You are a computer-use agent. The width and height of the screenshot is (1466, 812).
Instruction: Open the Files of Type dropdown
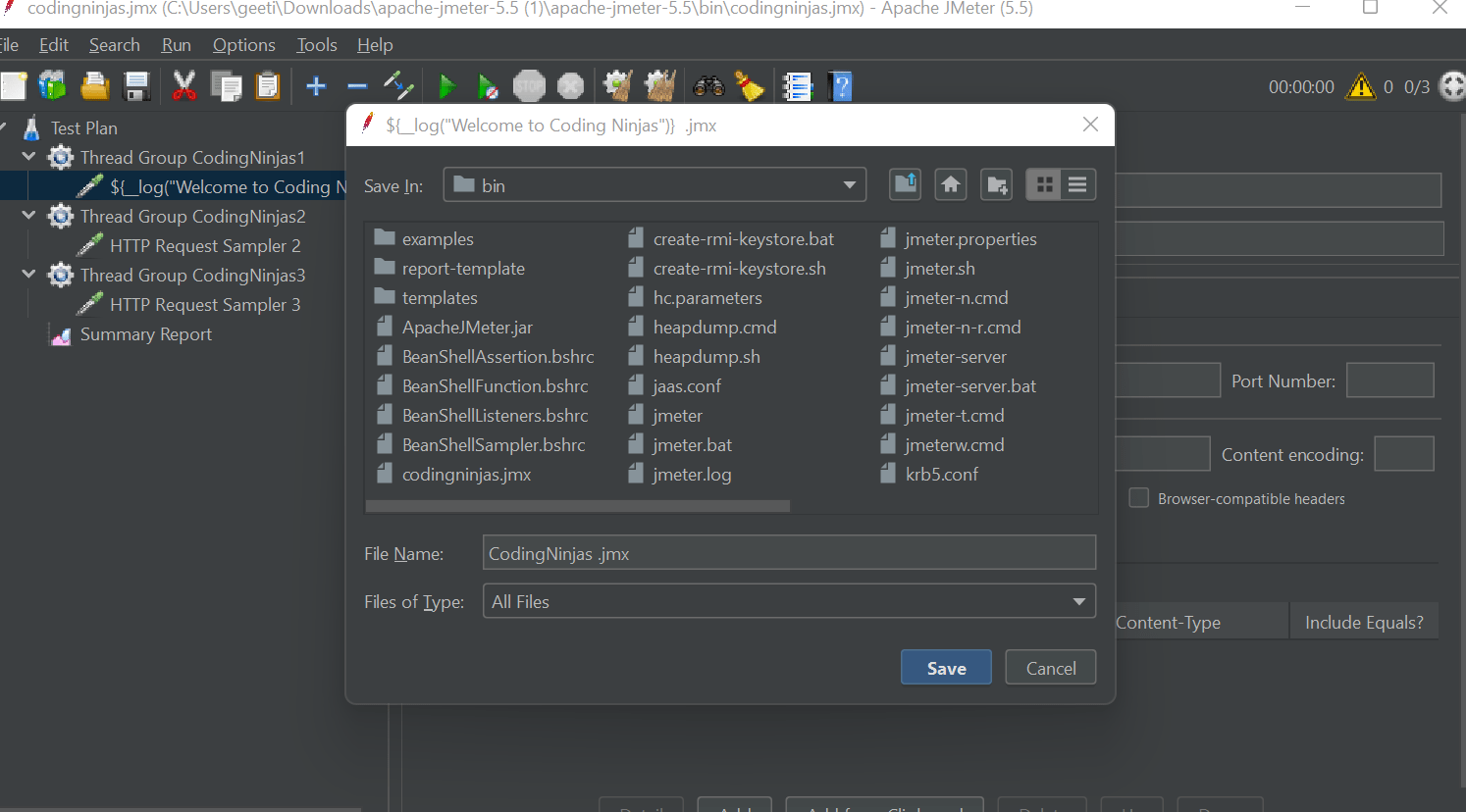click(1077, 600)
